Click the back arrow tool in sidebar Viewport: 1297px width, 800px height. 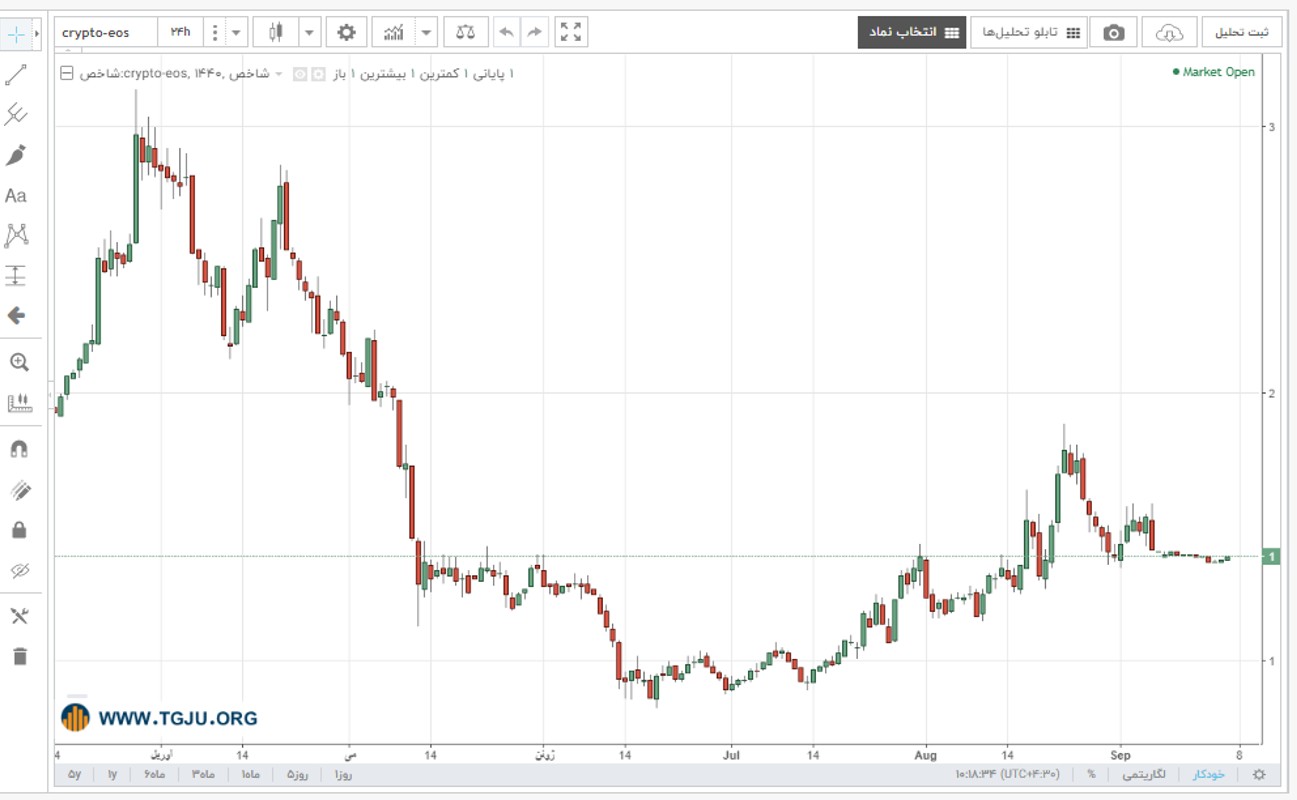click(x=16, y=316)
